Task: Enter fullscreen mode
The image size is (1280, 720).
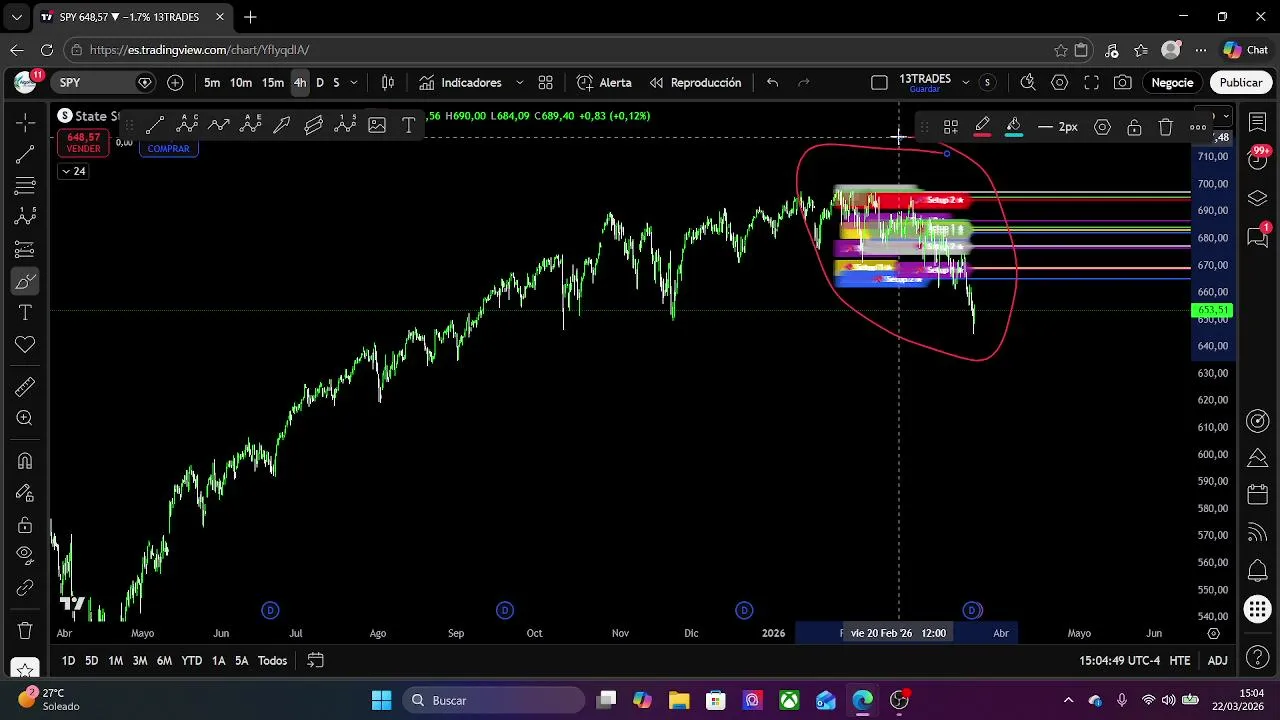Action: coord(1092,83)
